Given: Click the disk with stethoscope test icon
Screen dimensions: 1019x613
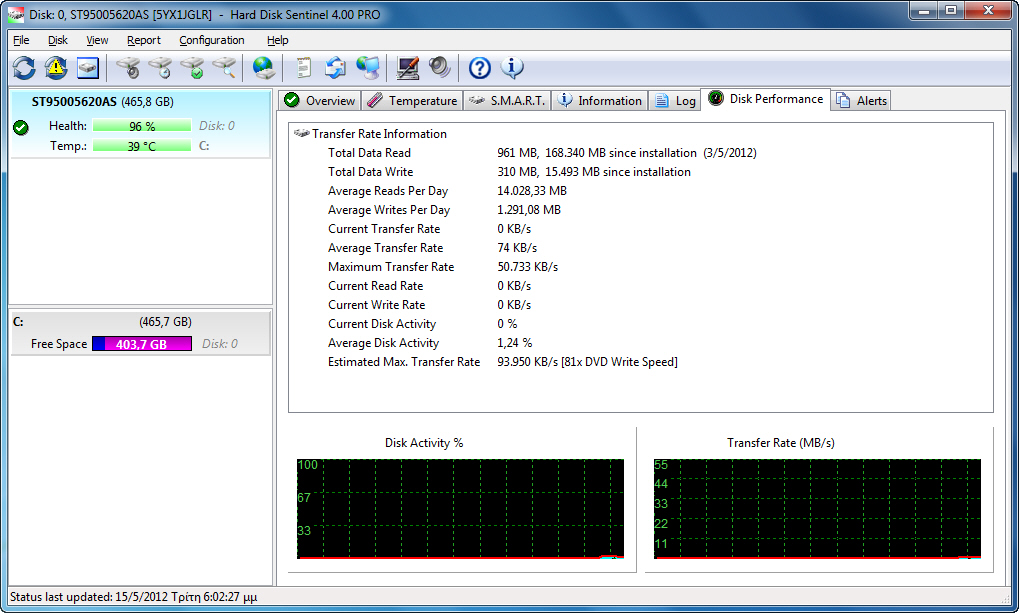Looking at the screenshot, I should coord(128,68).
